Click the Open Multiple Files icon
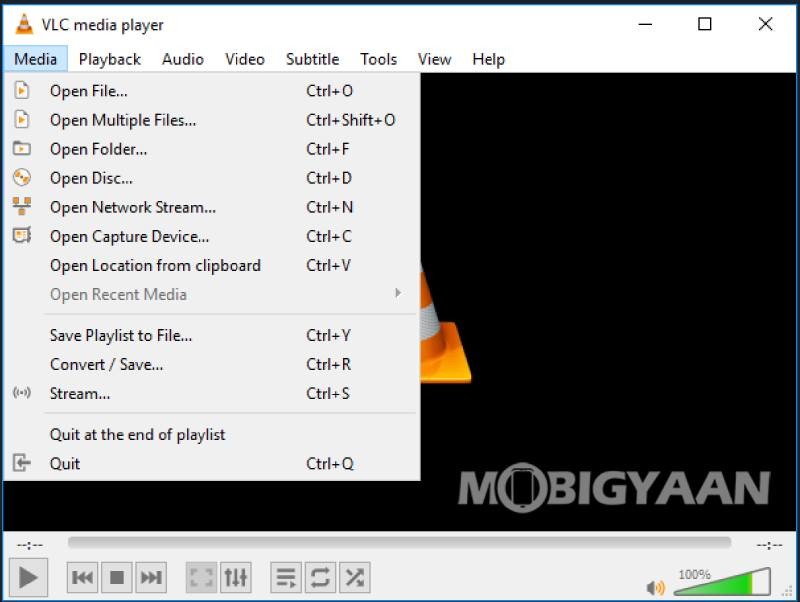Viewport: 800px width, 602px height. [21, 119]
